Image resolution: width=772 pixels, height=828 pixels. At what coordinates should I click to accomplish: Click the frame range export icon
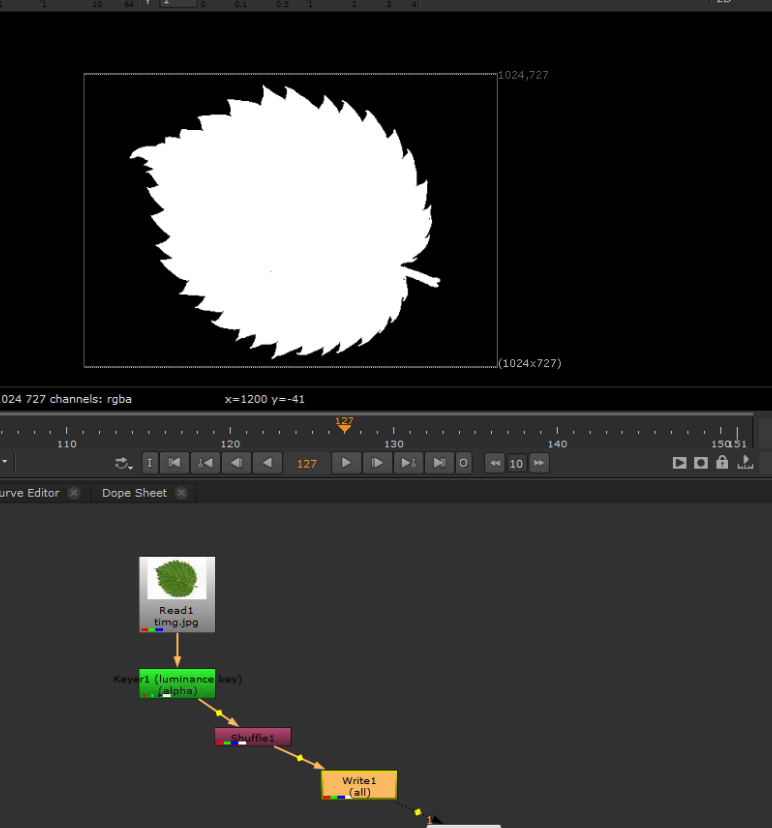745,463
